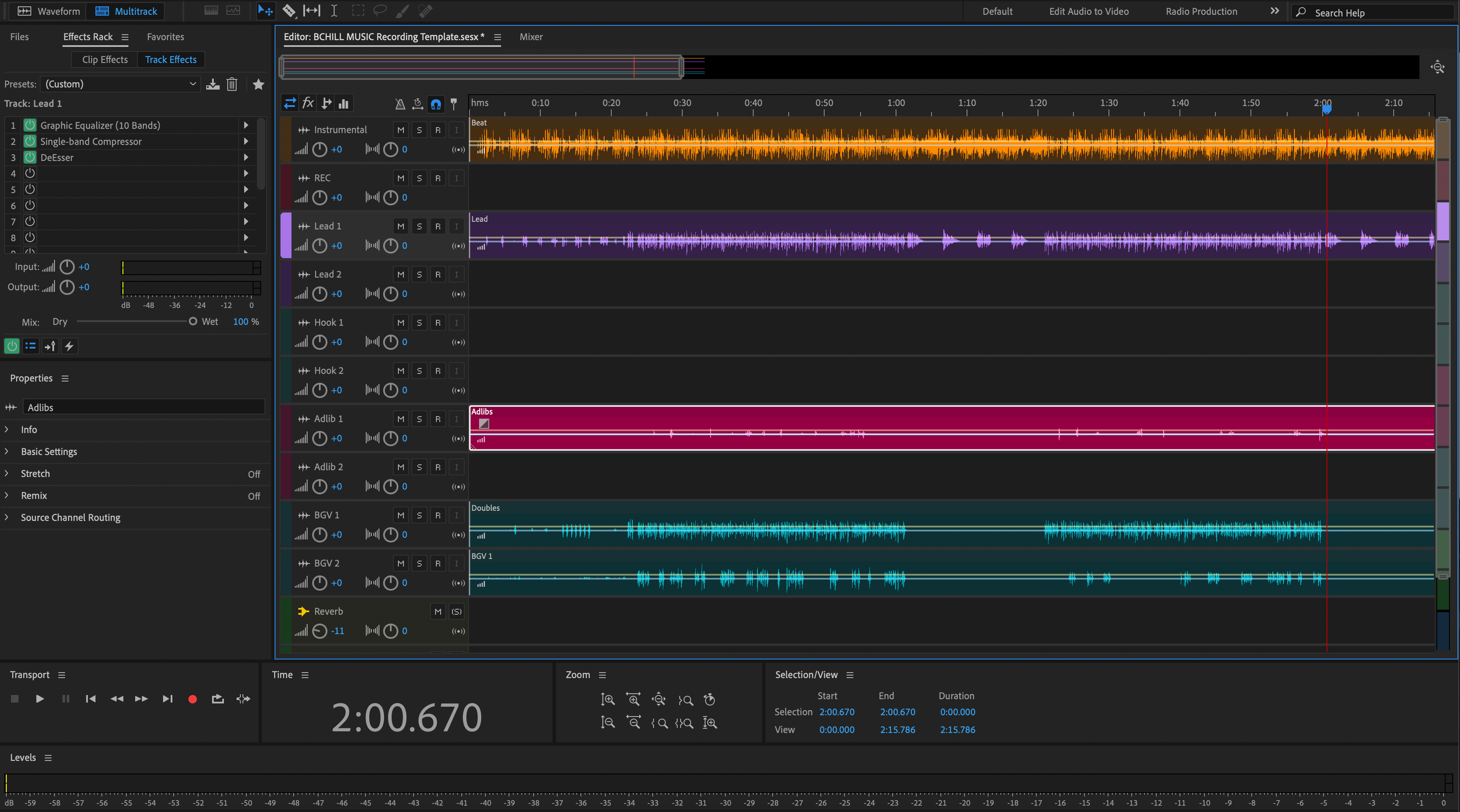
Task: Open the Favorites panel tab
Action: 165,36
